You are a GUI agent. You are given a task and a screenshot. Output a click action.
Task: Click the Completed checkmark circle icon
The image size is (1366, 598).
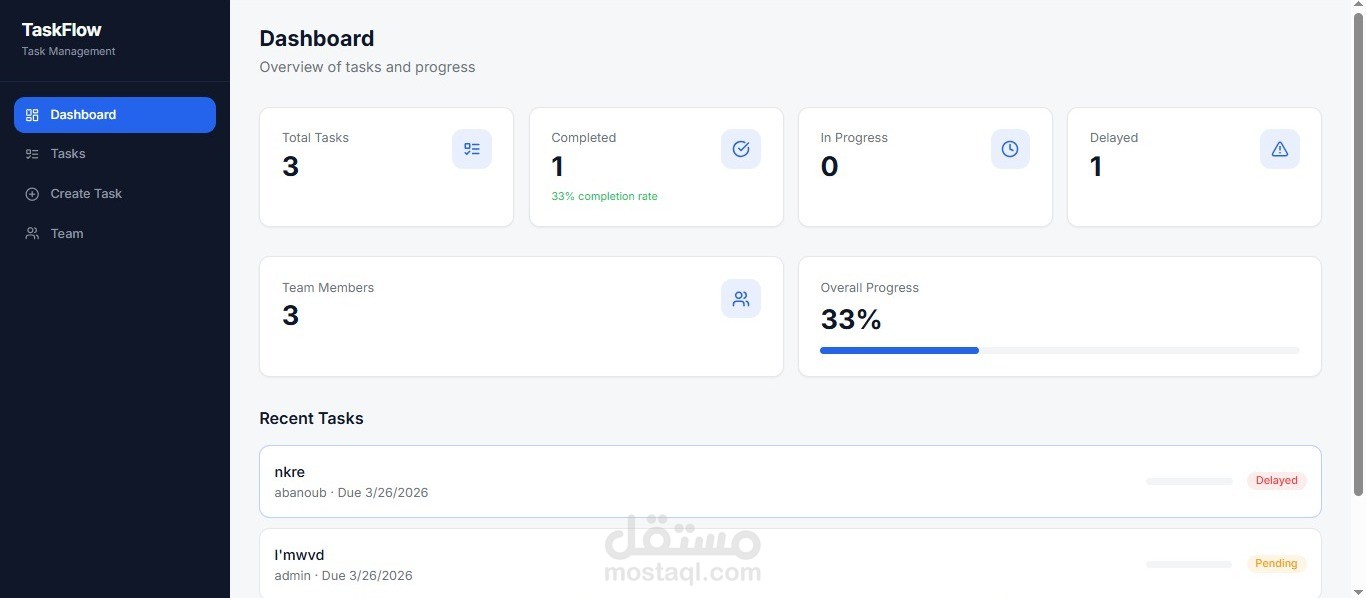pyautogui.click(x=740, y=148)
